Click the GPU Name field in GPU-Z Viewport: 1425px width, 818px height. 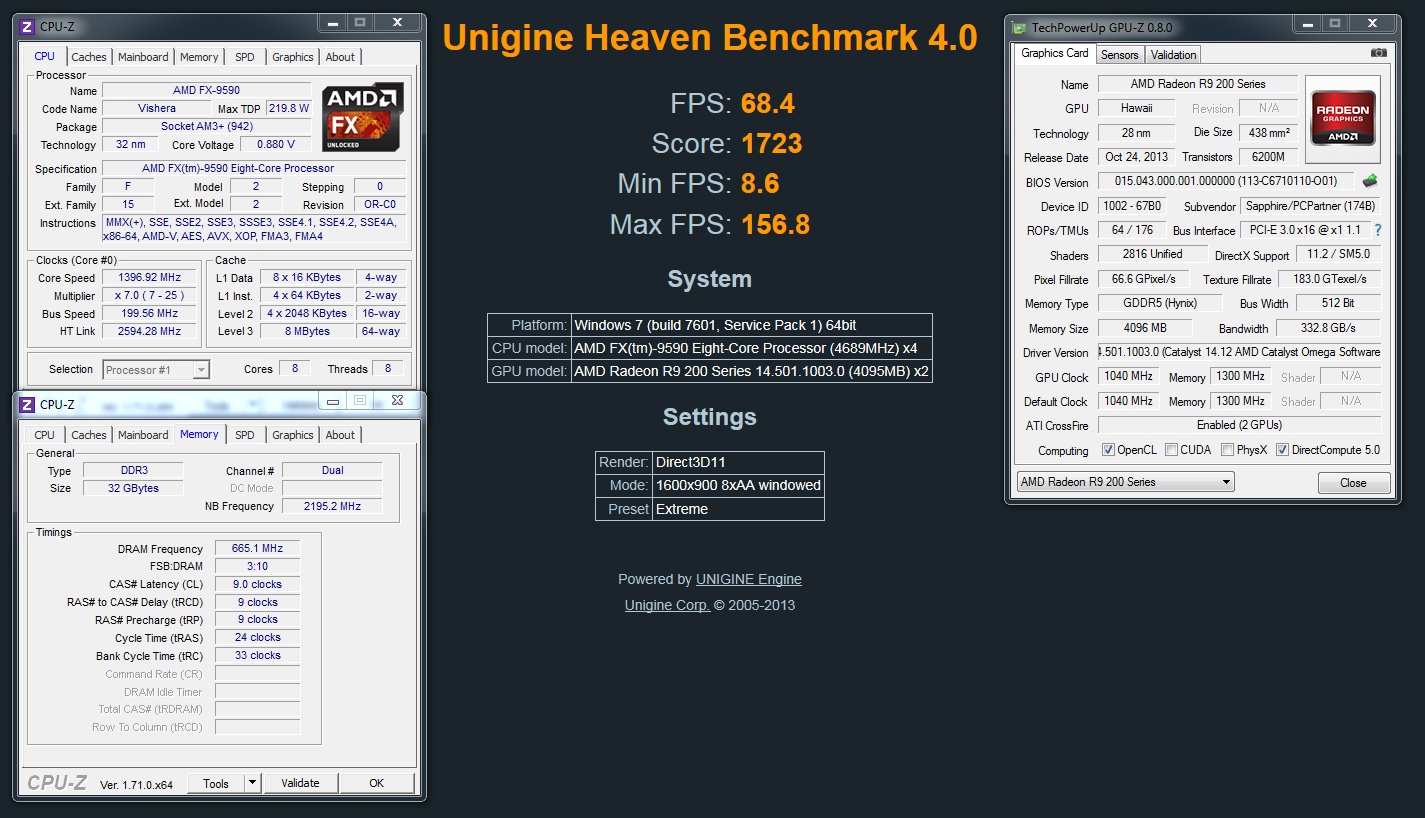pyautogui.click(x=1197, y=84)
